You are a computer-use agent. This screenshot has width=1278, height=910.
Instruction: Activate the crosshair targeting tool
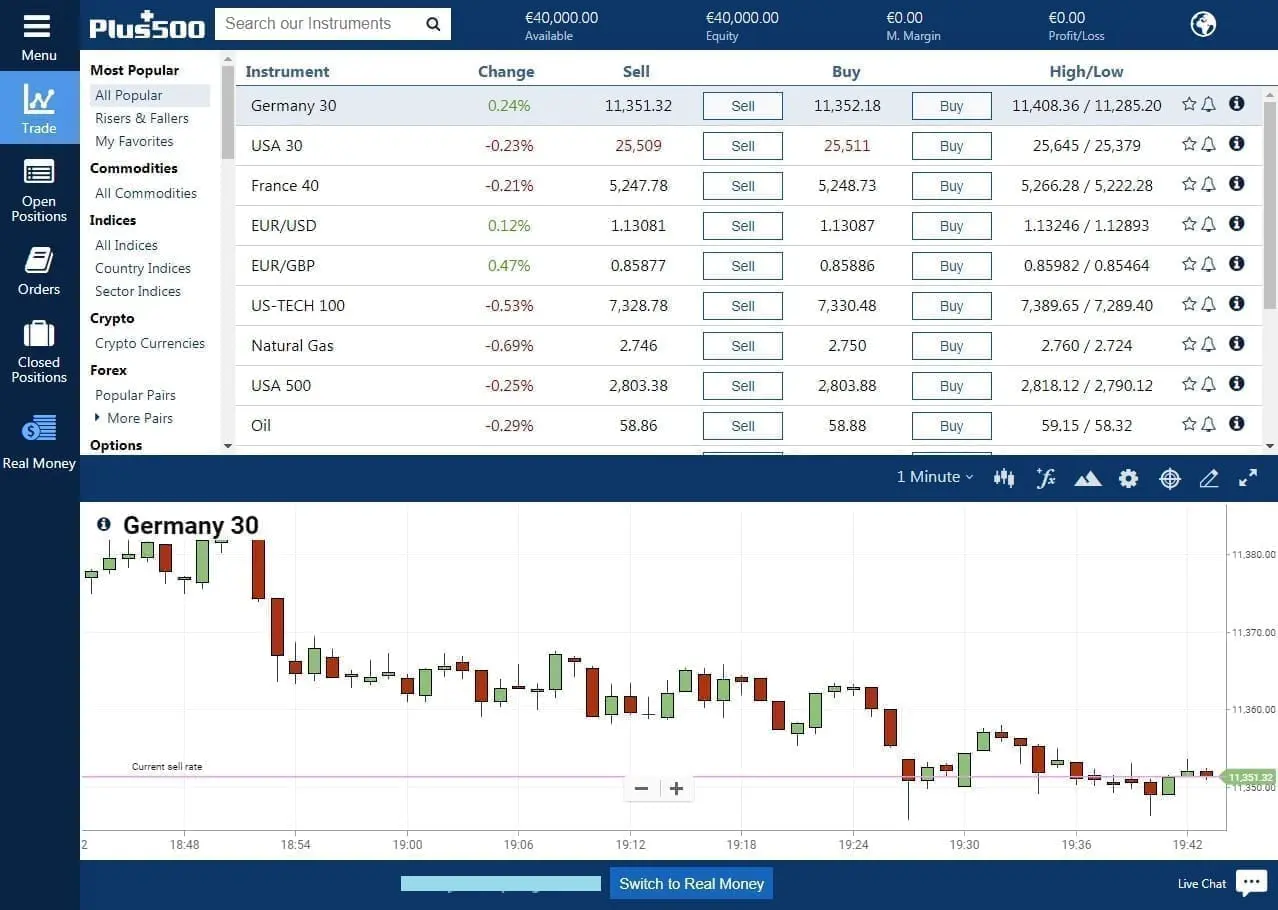1170,478
